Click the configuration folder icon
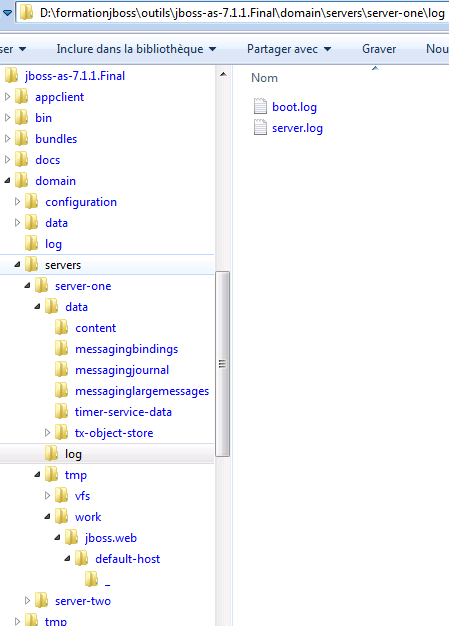Image resolution: width=449 pixels, height=626 pixels. (x=32, y=202)
